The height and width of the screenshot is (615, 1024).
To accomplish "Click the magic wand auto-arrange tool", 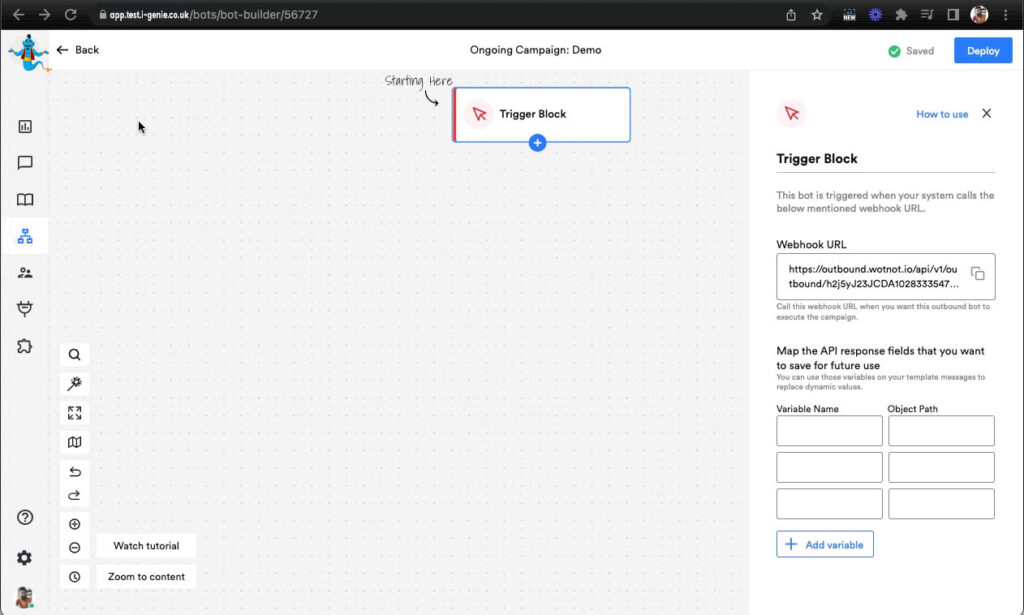I will click(x=75, y=384).
